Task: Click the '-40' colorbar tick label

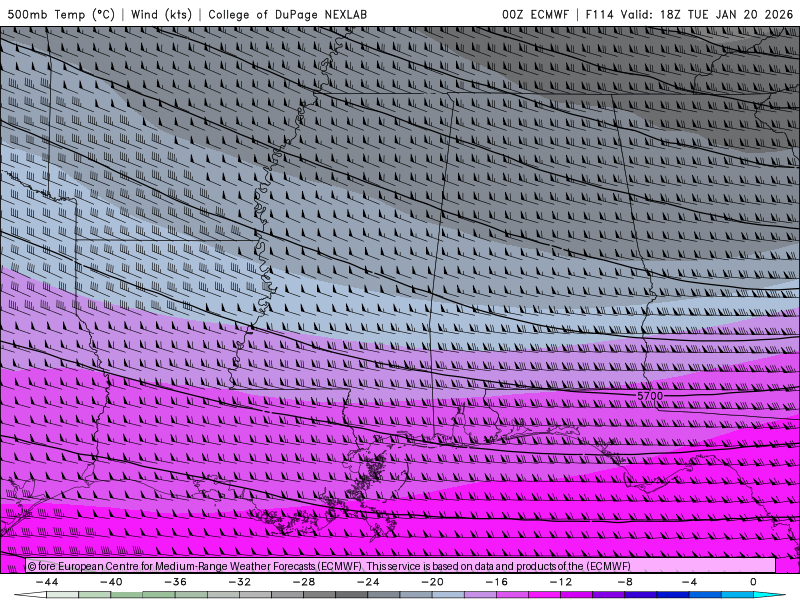Action: click(x=111, y=582)
